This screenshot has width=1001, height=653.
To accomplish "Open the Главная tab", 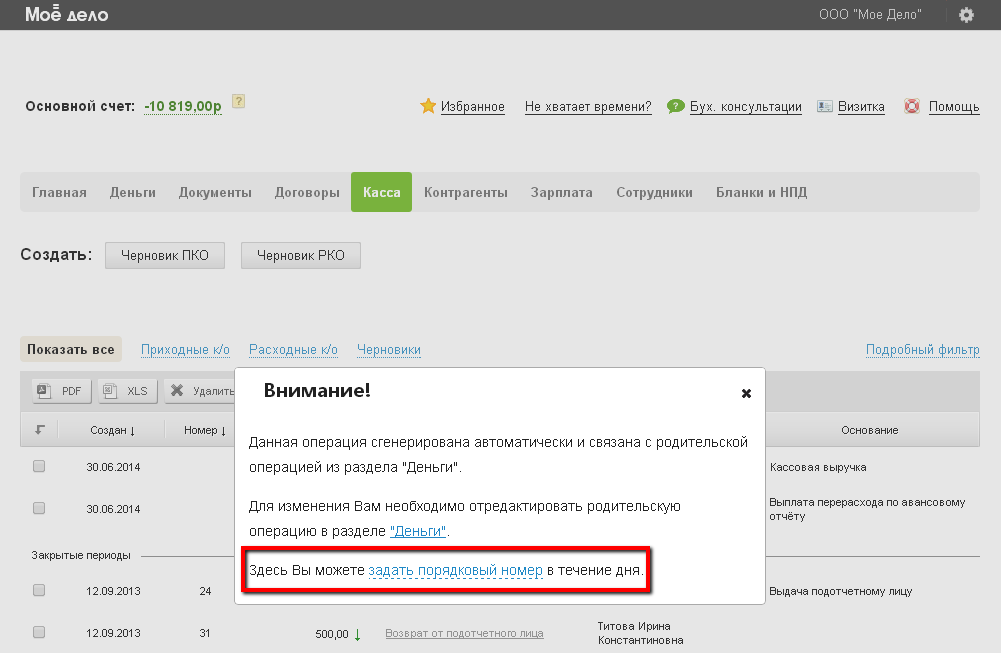I will 59,192.
